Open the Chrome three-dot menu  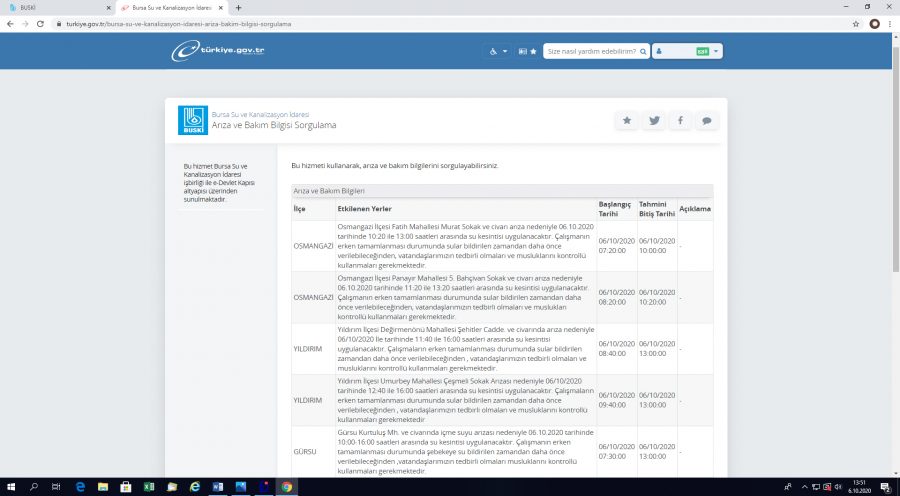tap(889, 24)
